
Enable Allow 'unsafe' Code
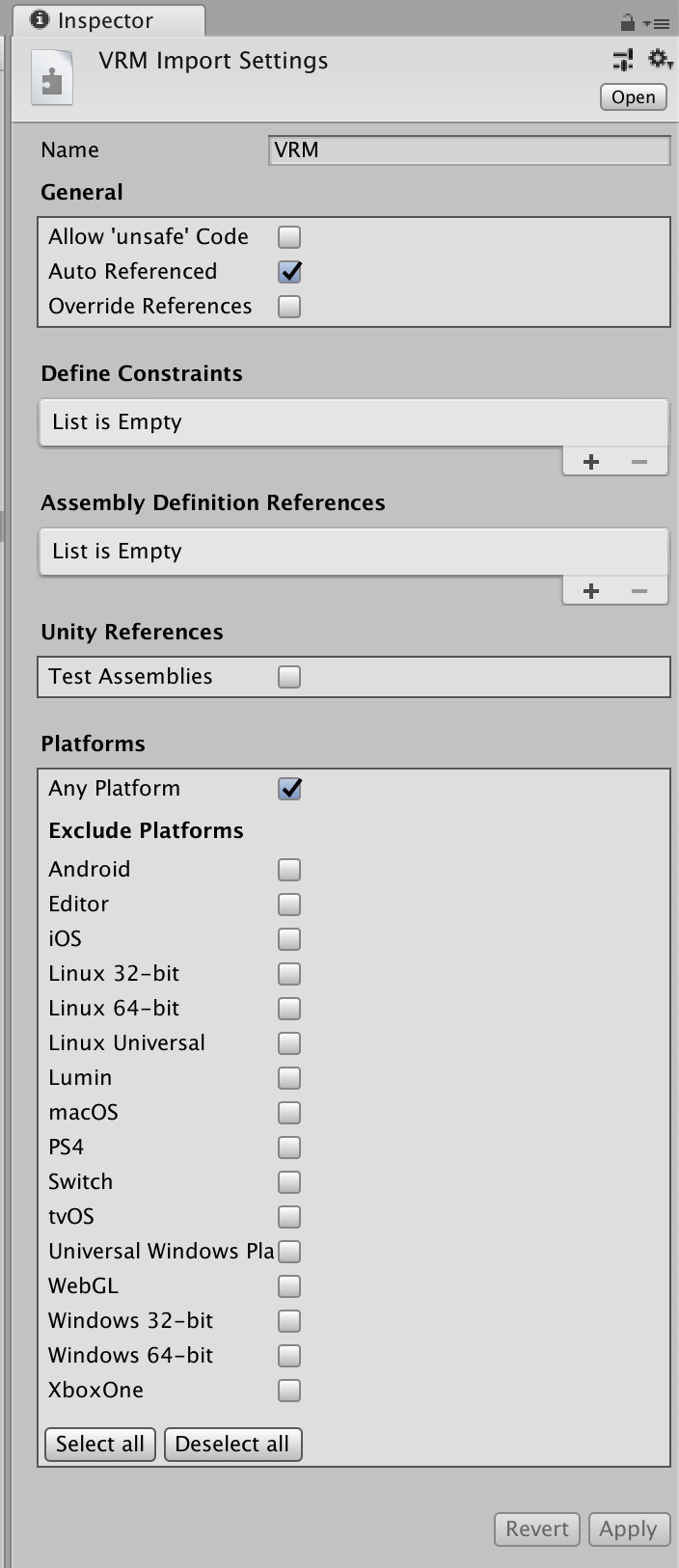[289, 236]
